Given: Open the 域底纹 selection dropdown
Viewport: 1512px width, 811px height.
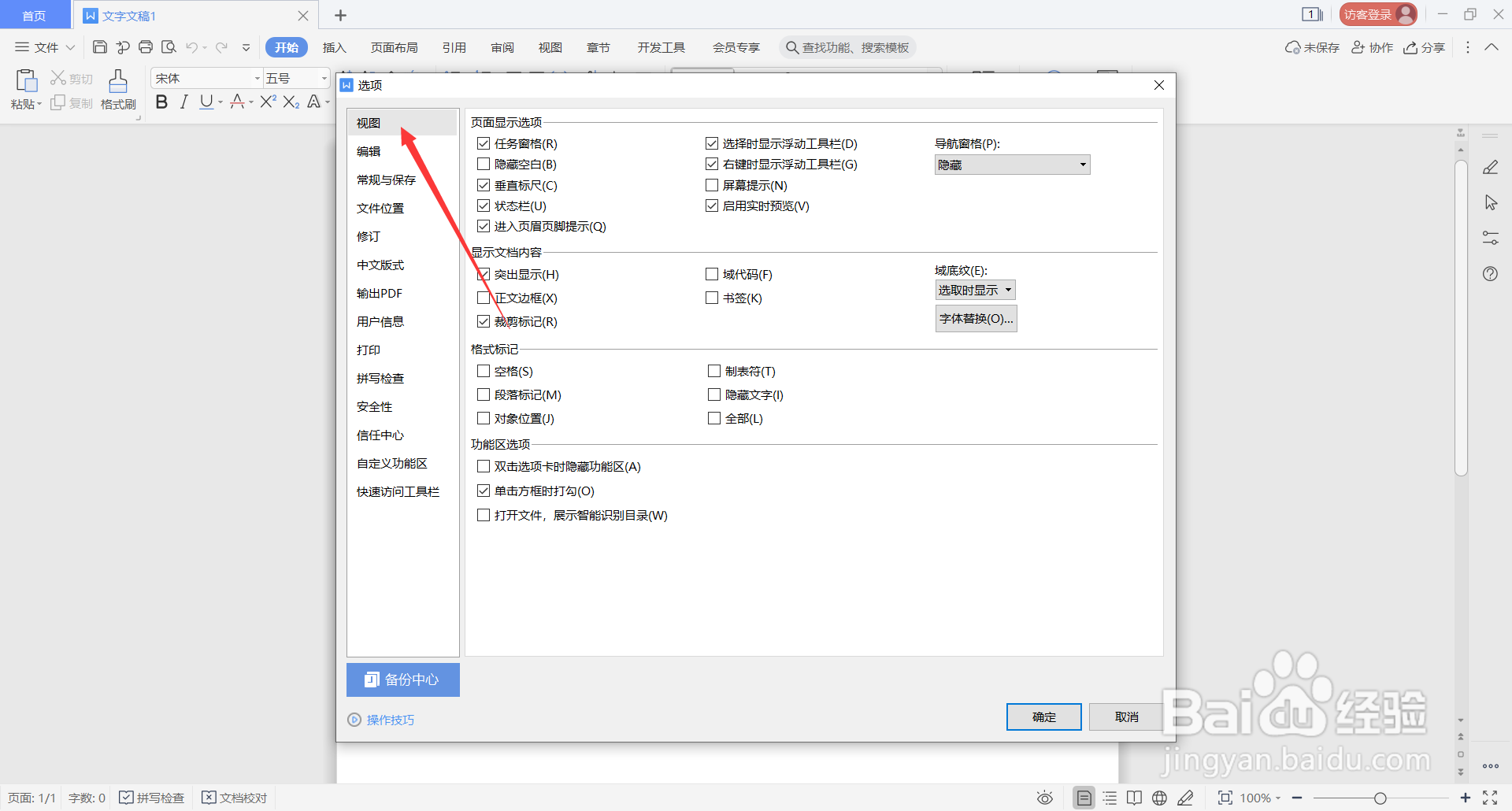Looking at the screenshot, I should coord(975,289).
